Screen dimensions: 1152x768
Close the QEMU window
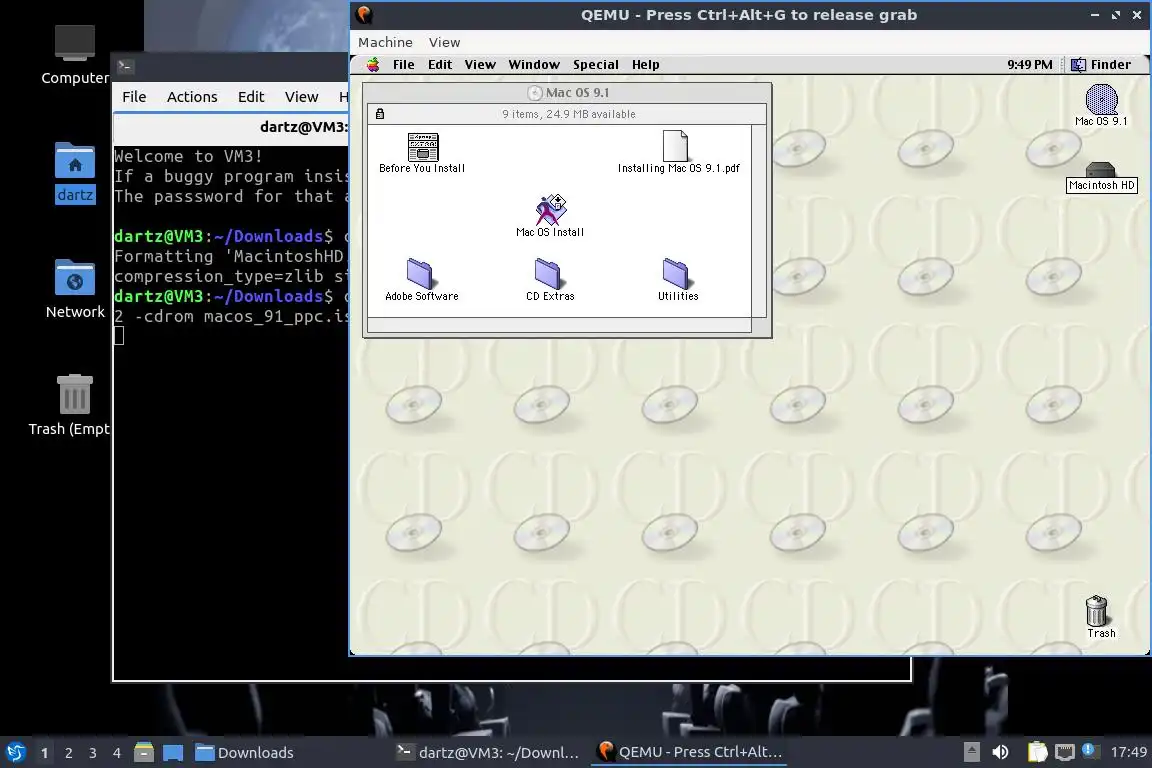click(x=1137, y=15)
